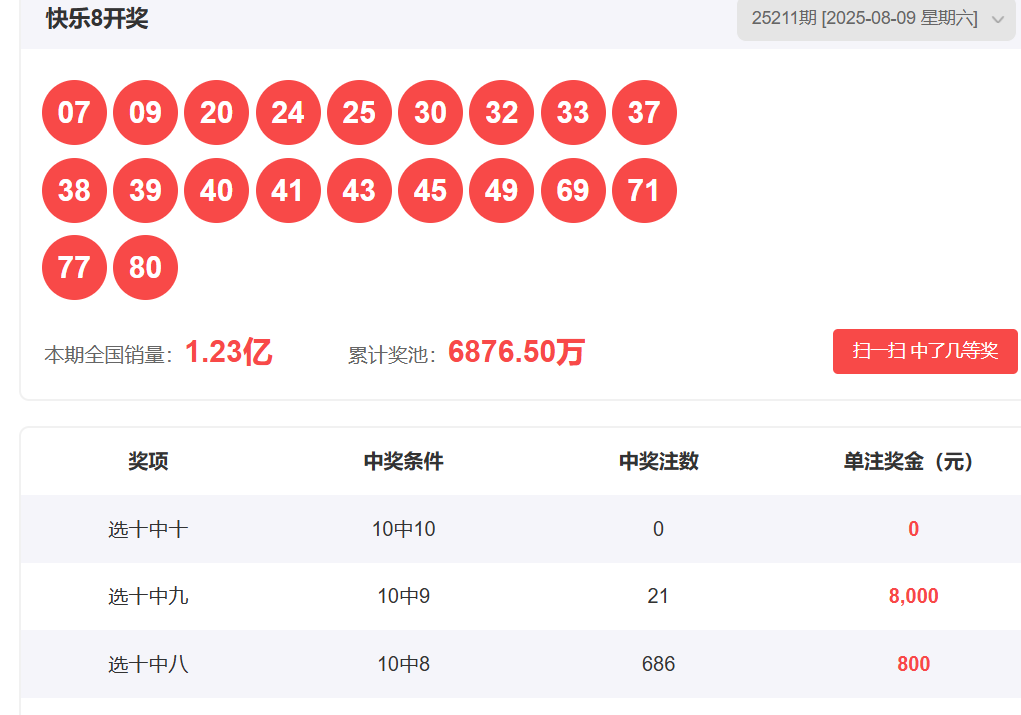Click the 6876.50万 prize pool figure
1021x715 pixels.
point(516,352)
